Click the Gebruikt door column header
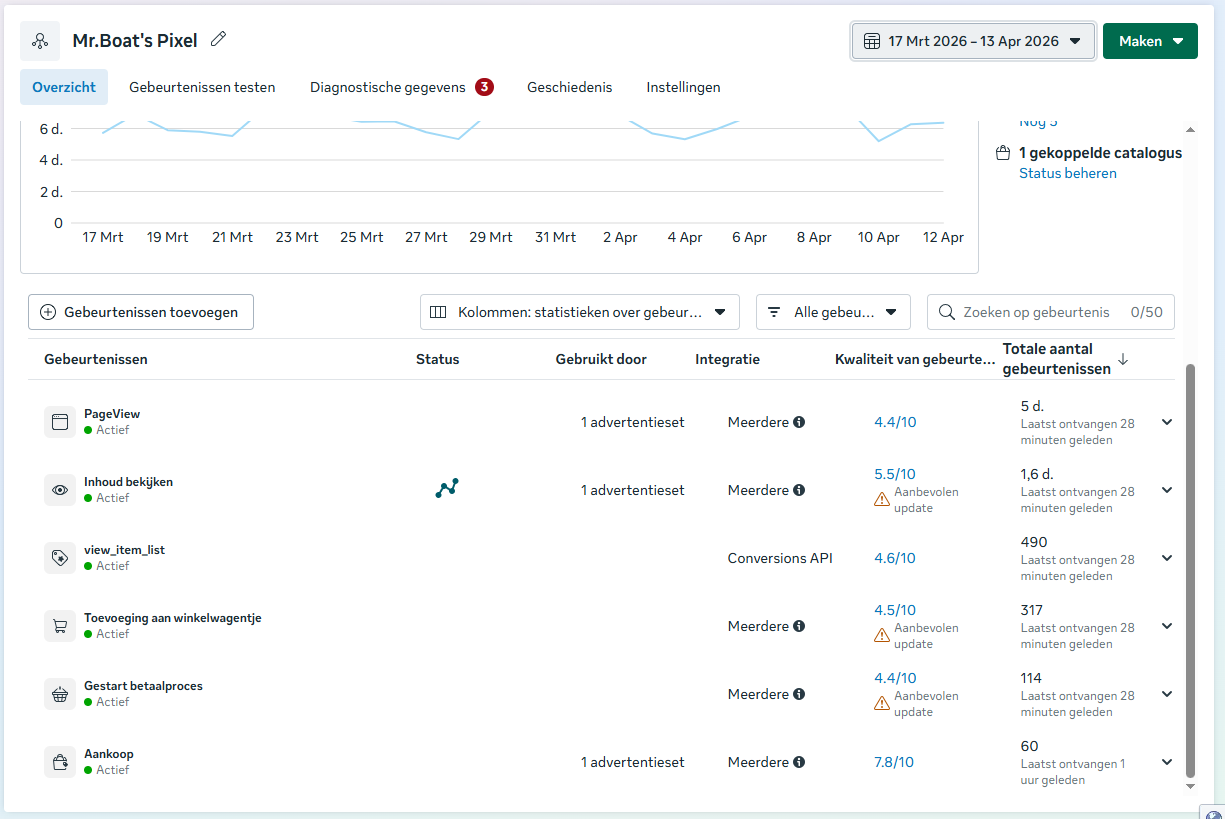The height and width of the screenshot is (819, 1225). click(601, 359)
